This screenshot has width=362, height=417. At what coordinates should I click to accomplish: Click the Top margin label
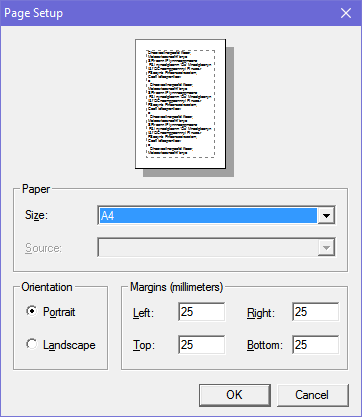point(144,345)
